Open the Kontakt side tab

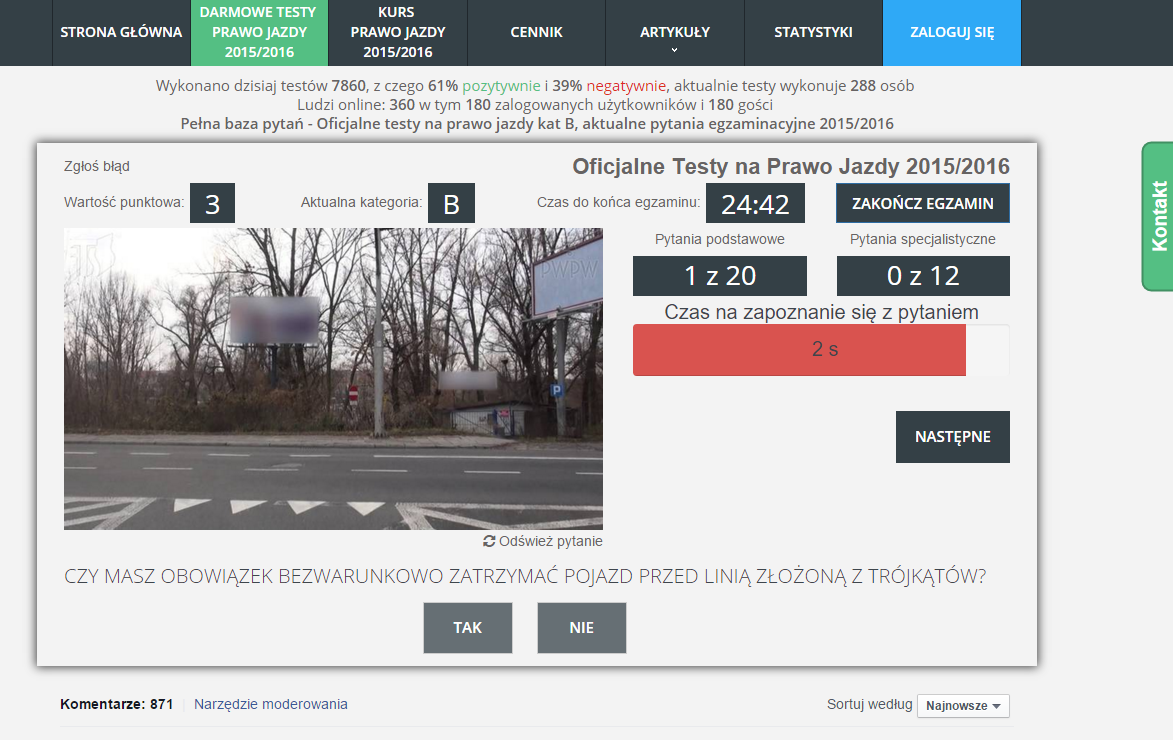point(1158,216)
